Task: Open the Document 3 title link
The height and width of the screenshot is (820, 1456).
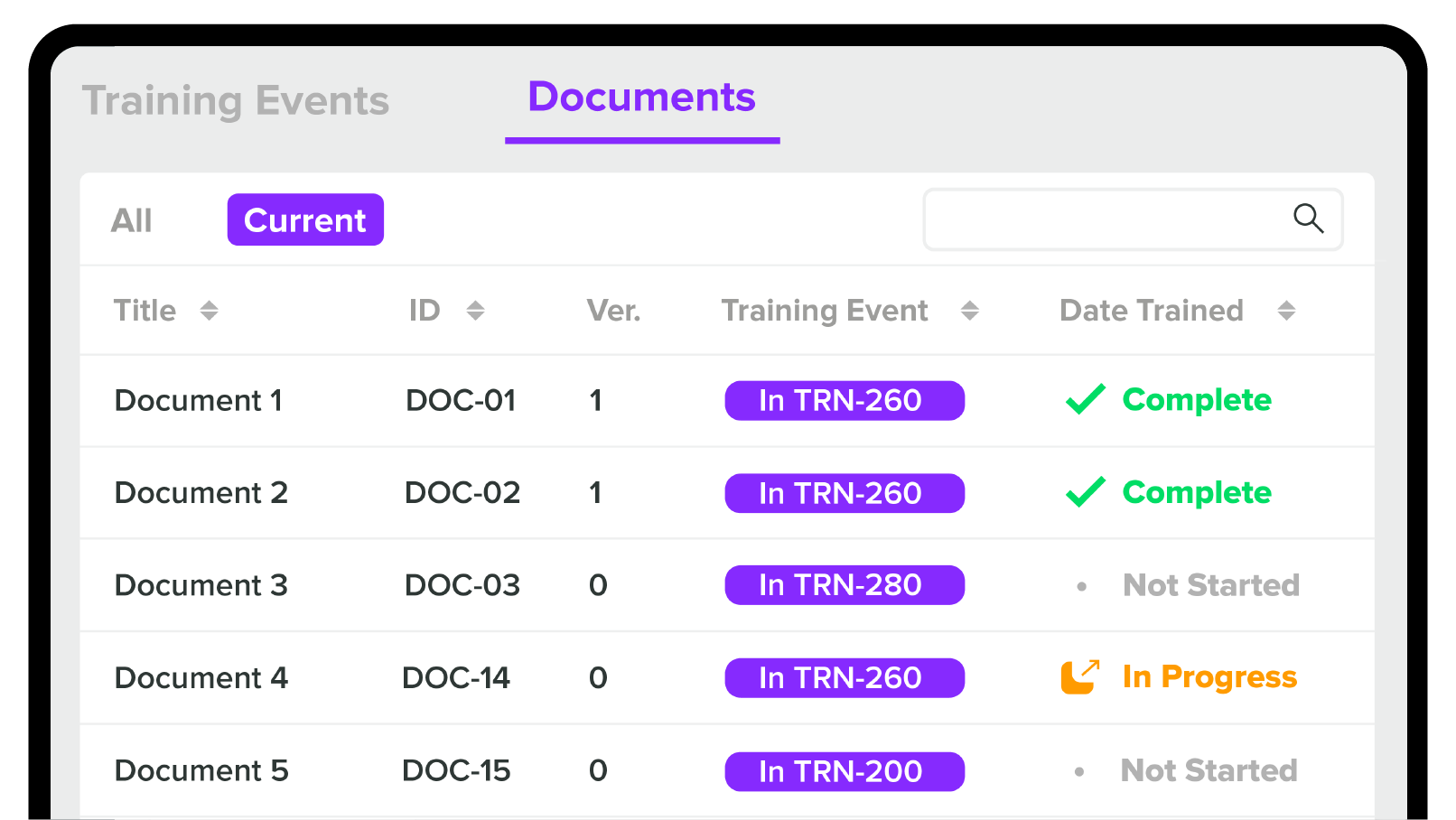Action: click(201, 585)
